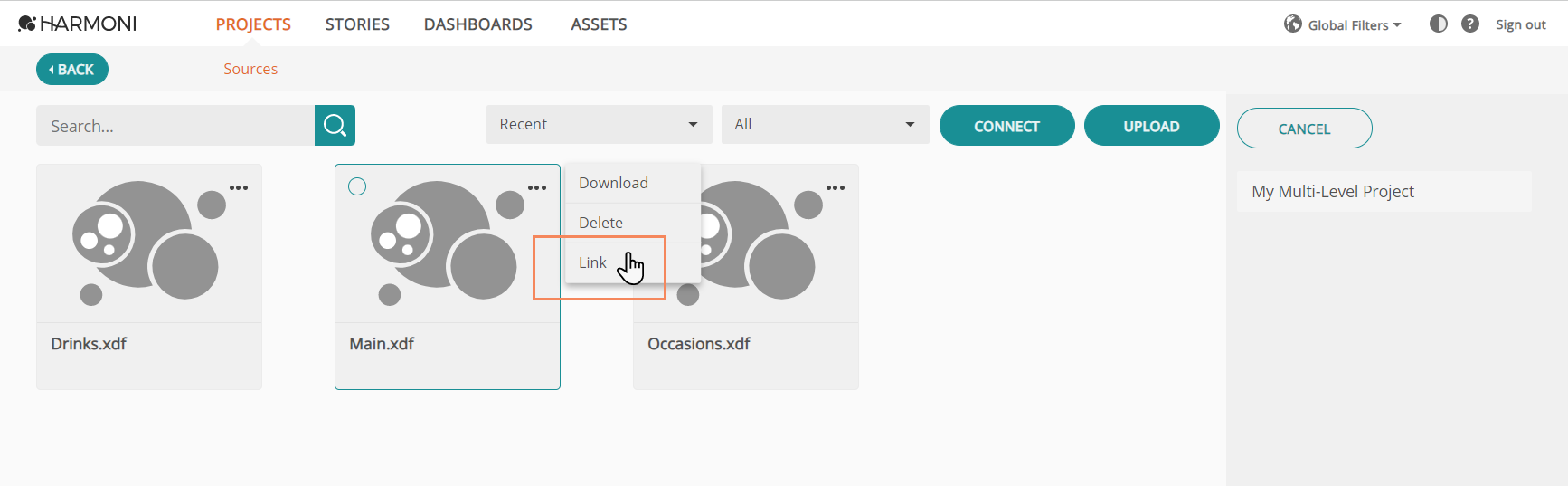Open help via question mark icon
The width and height of the screenshot is (1568, 486).
pyautogui.click(x=1470, y=24)
